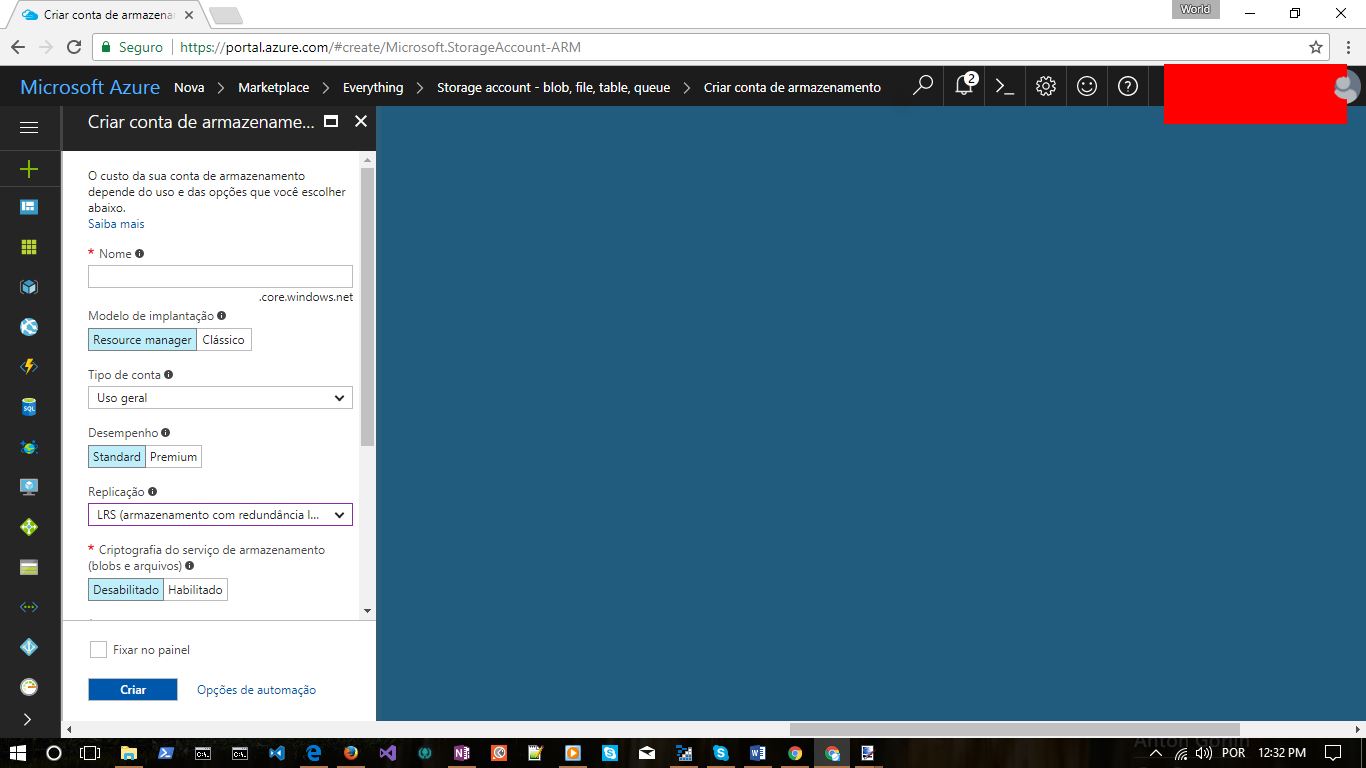The width and height of the screenshot is (1366, 768).
Task: Open App Services globe icon in sidebar
Action: [x=29, y=327]
